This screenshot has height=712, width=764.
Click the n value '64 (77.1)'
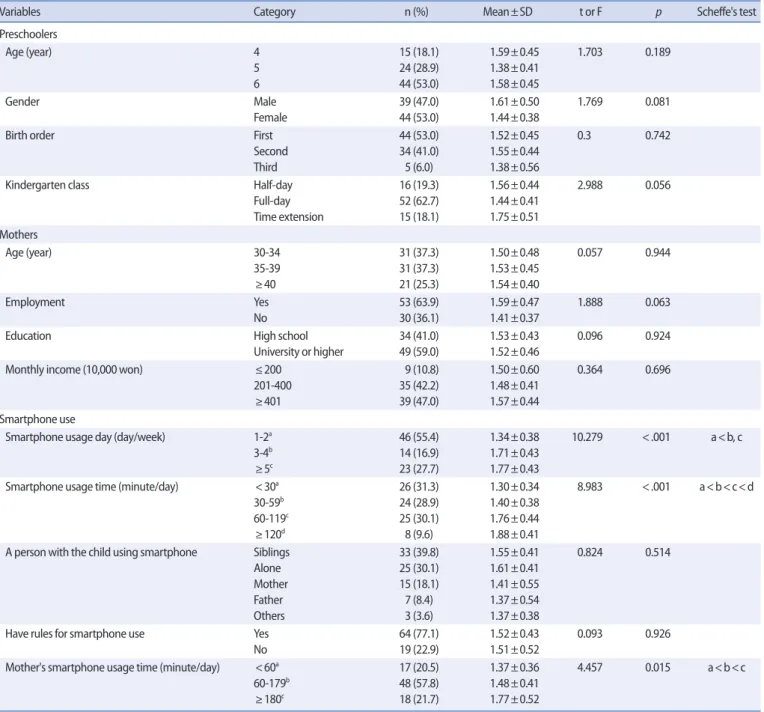[x=419, y=634]
